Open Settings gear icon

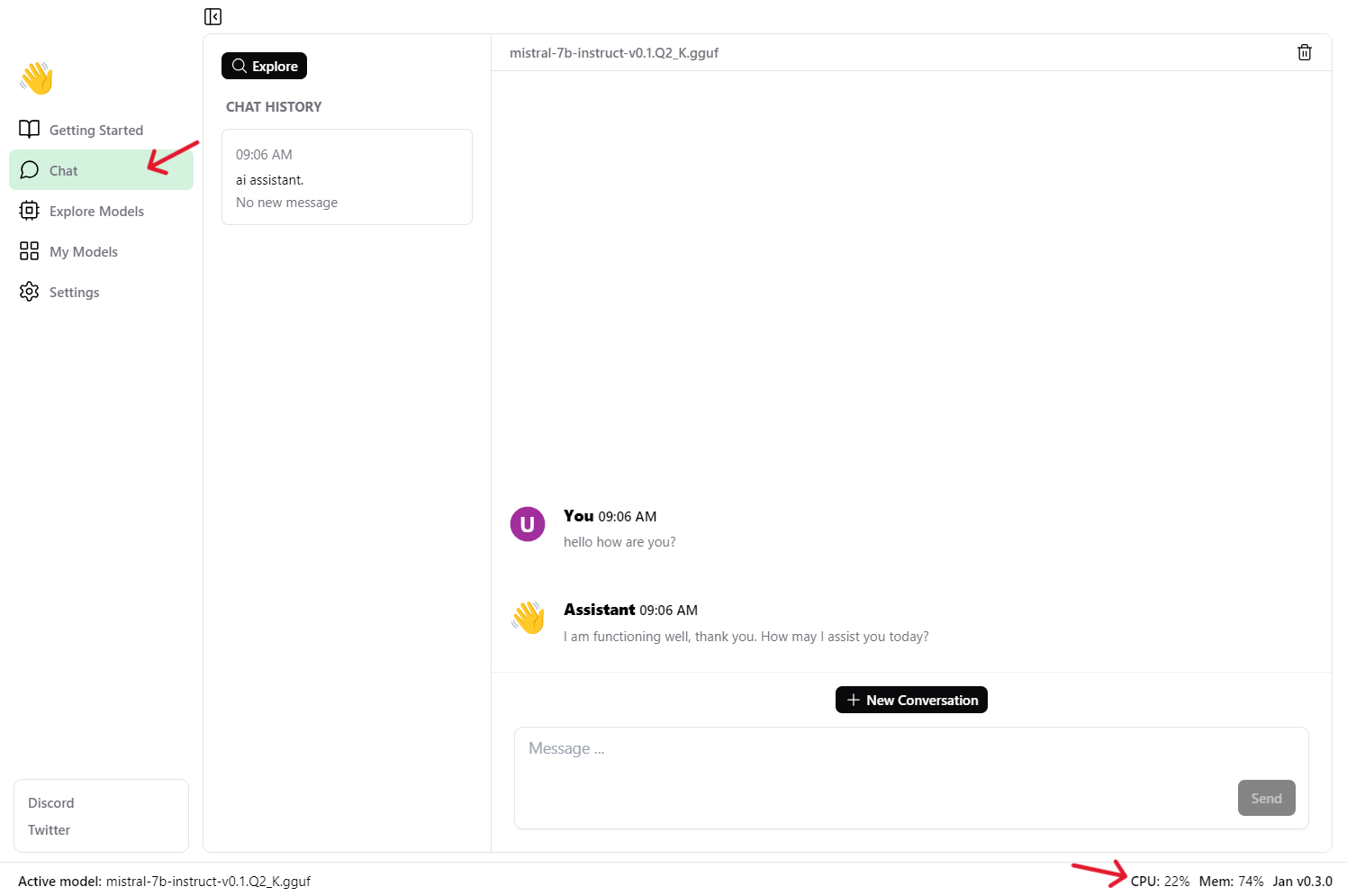coord(30,292)
